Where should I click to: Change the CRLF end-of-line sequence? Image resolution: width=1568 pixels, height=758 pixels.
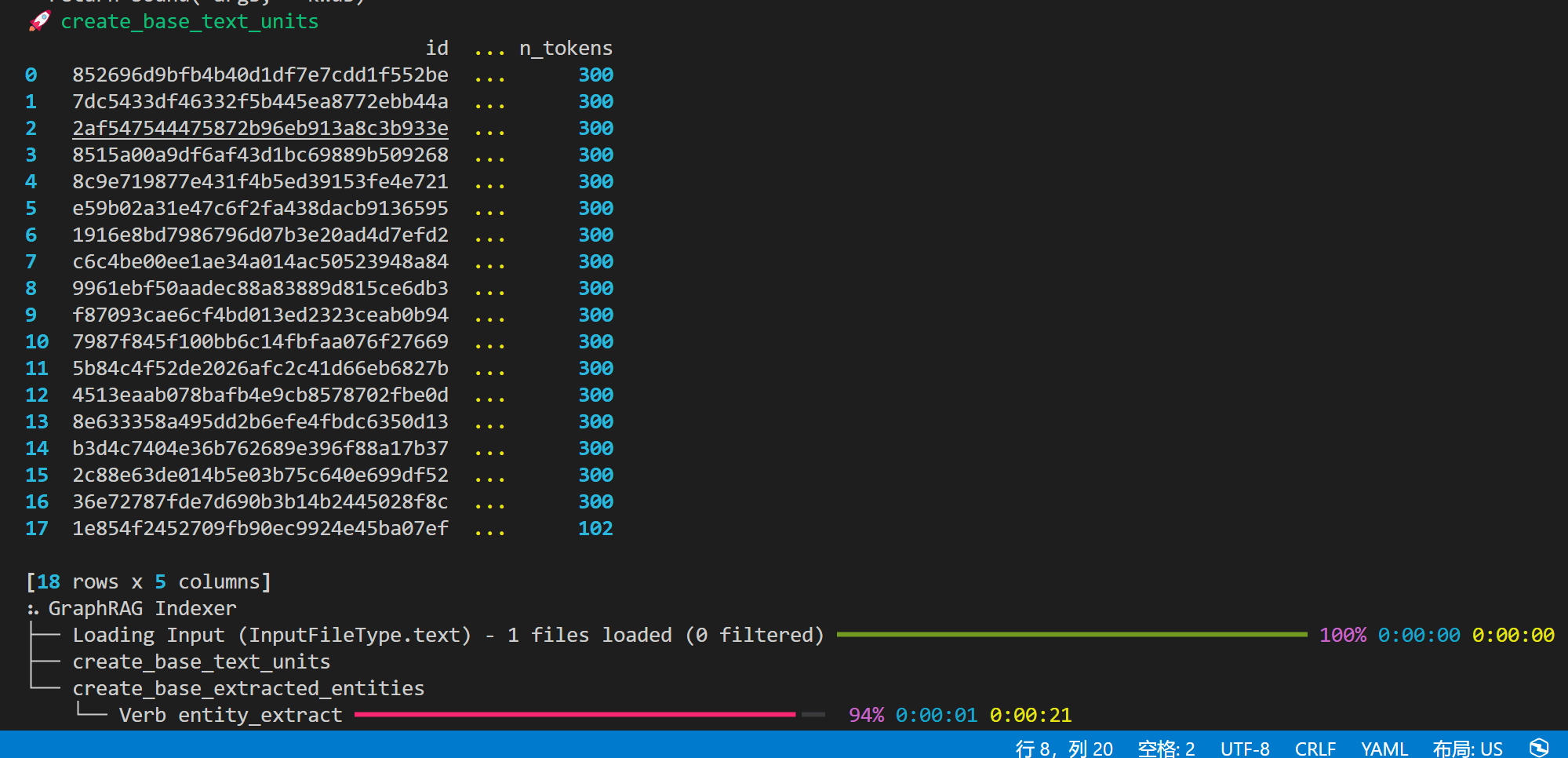tap(1315, 749)
